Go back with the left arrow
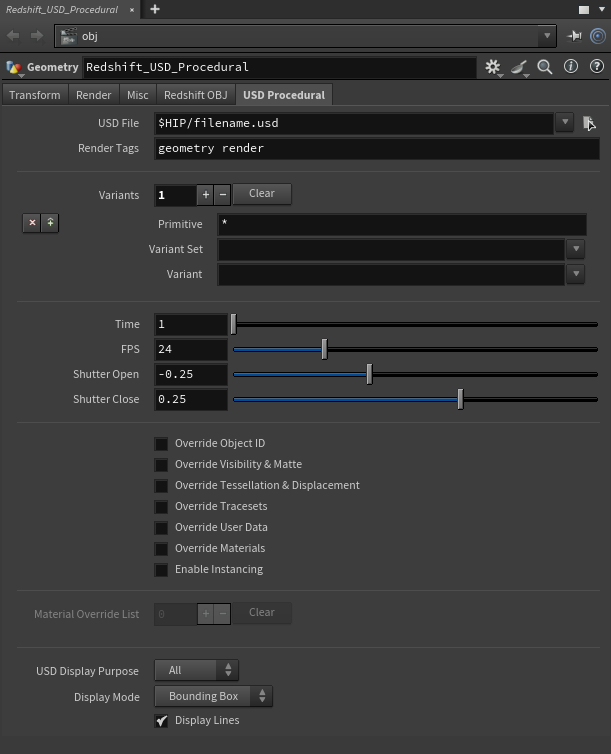 [13, 36]
